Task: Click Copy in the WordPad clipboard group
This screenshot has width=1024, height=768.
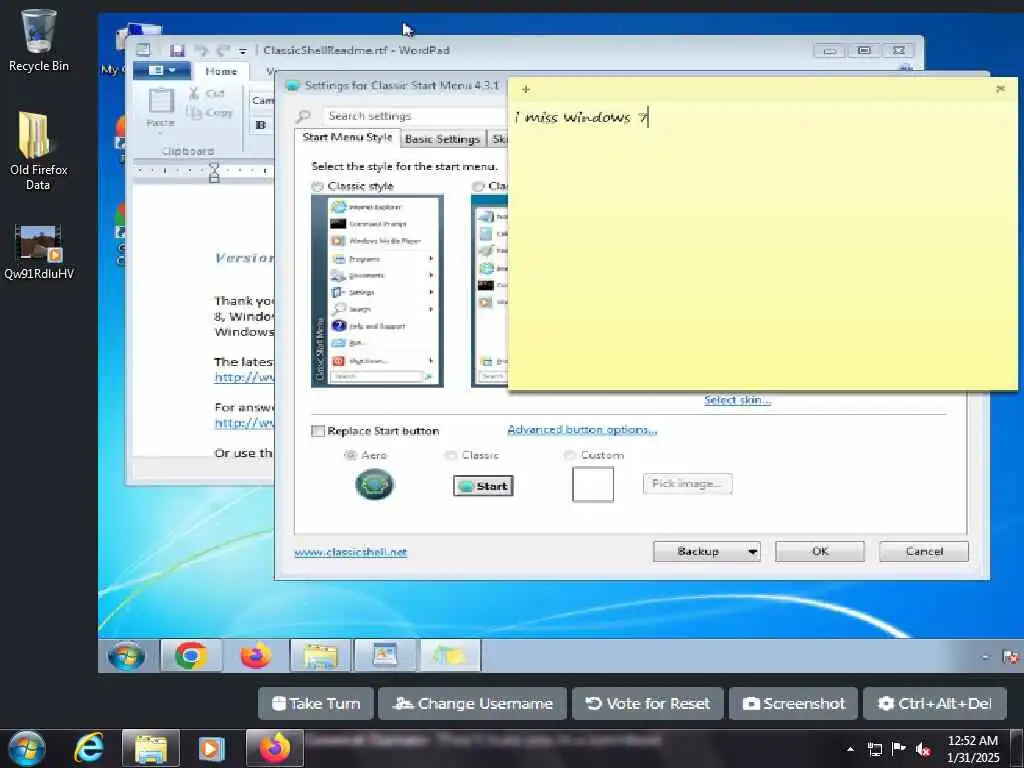Action: point(210,113)
